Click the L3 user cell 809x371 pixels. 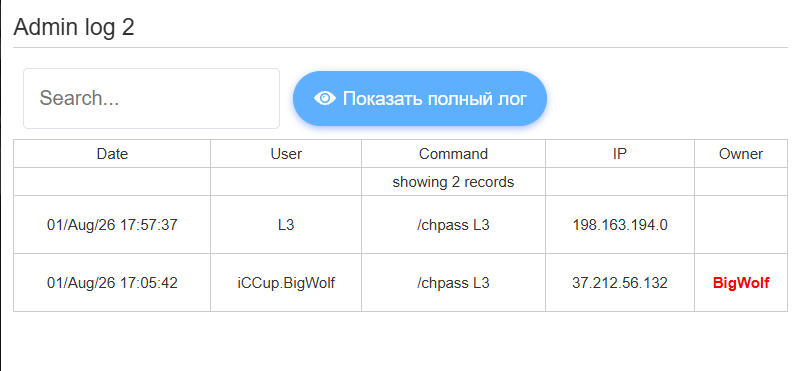click(x=286, y=225)
